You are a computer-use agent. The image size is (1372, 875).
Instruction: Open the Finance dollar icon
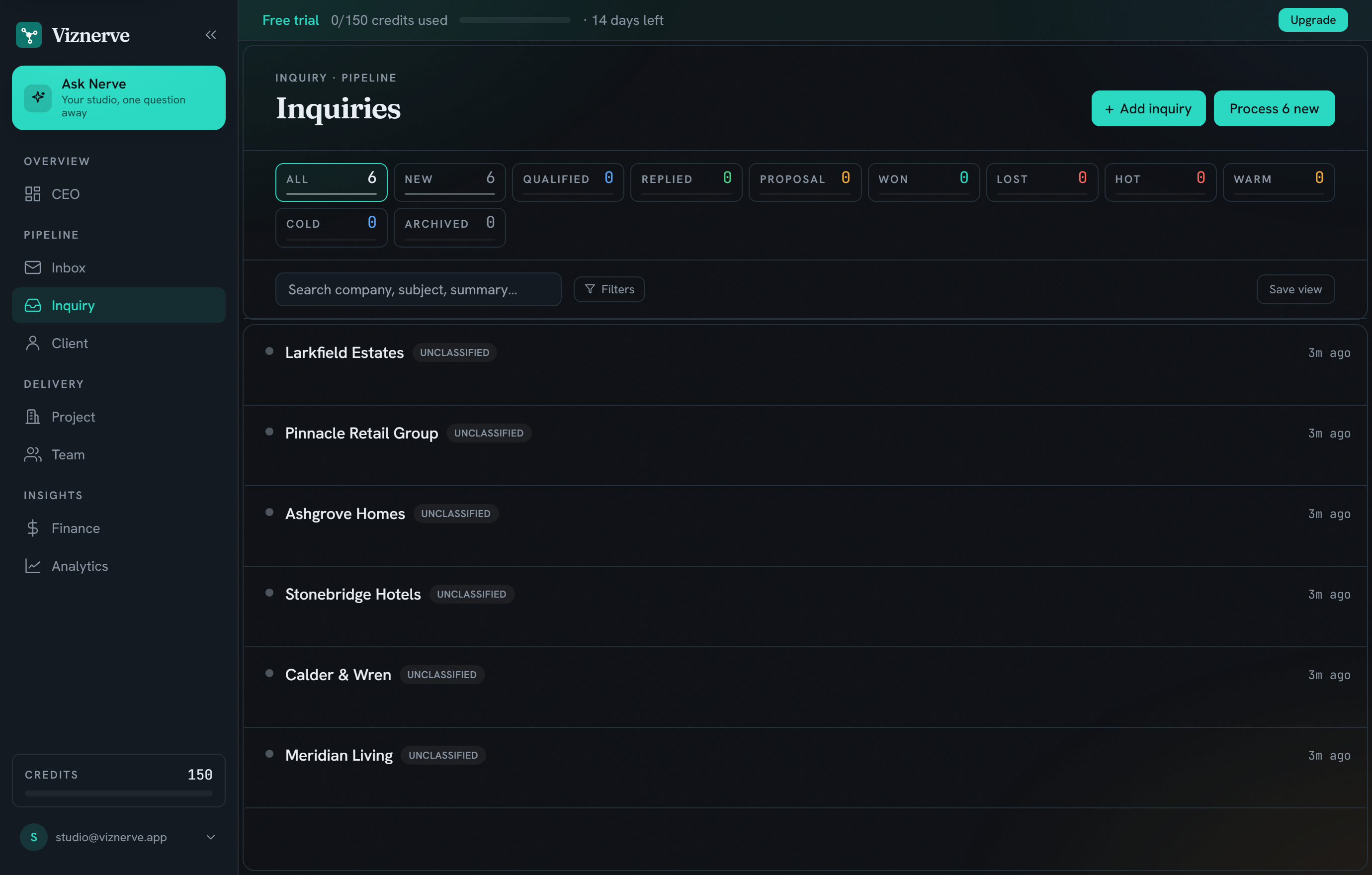pos(32,528)
